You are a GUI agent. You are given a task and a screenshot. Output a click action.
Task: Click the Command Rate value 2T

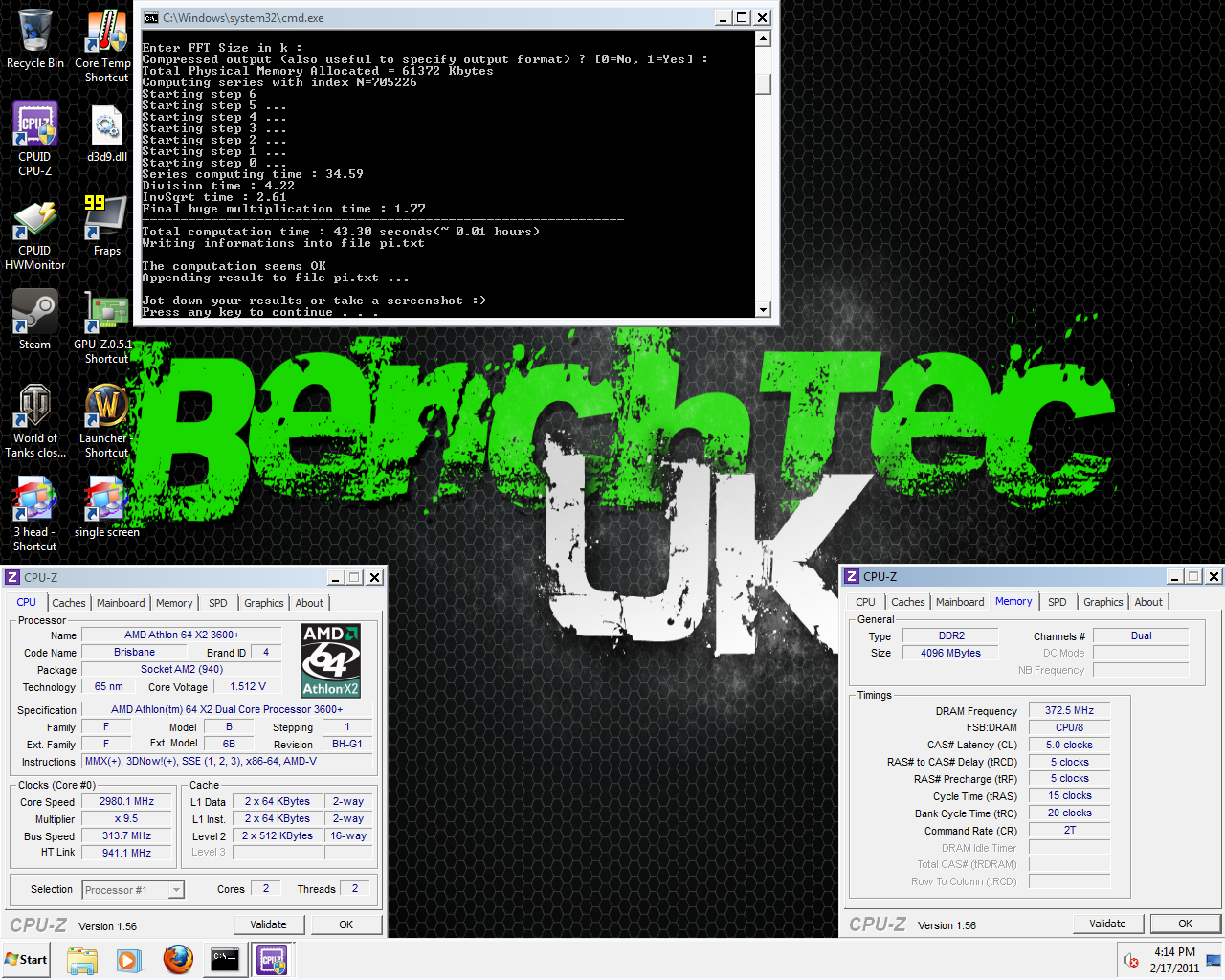pos(1070,830)
